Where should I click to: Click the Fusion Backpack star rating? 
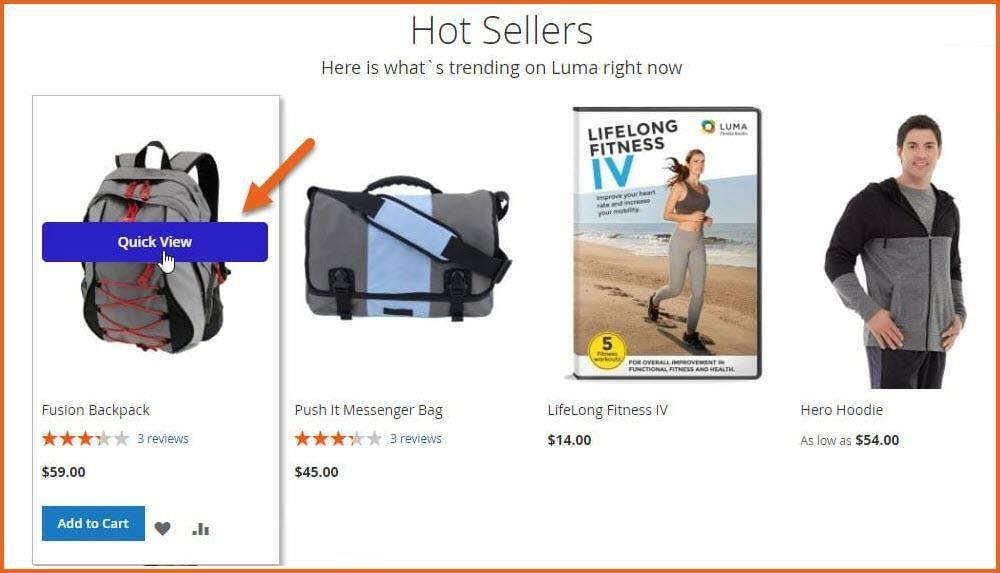(85, 438)
